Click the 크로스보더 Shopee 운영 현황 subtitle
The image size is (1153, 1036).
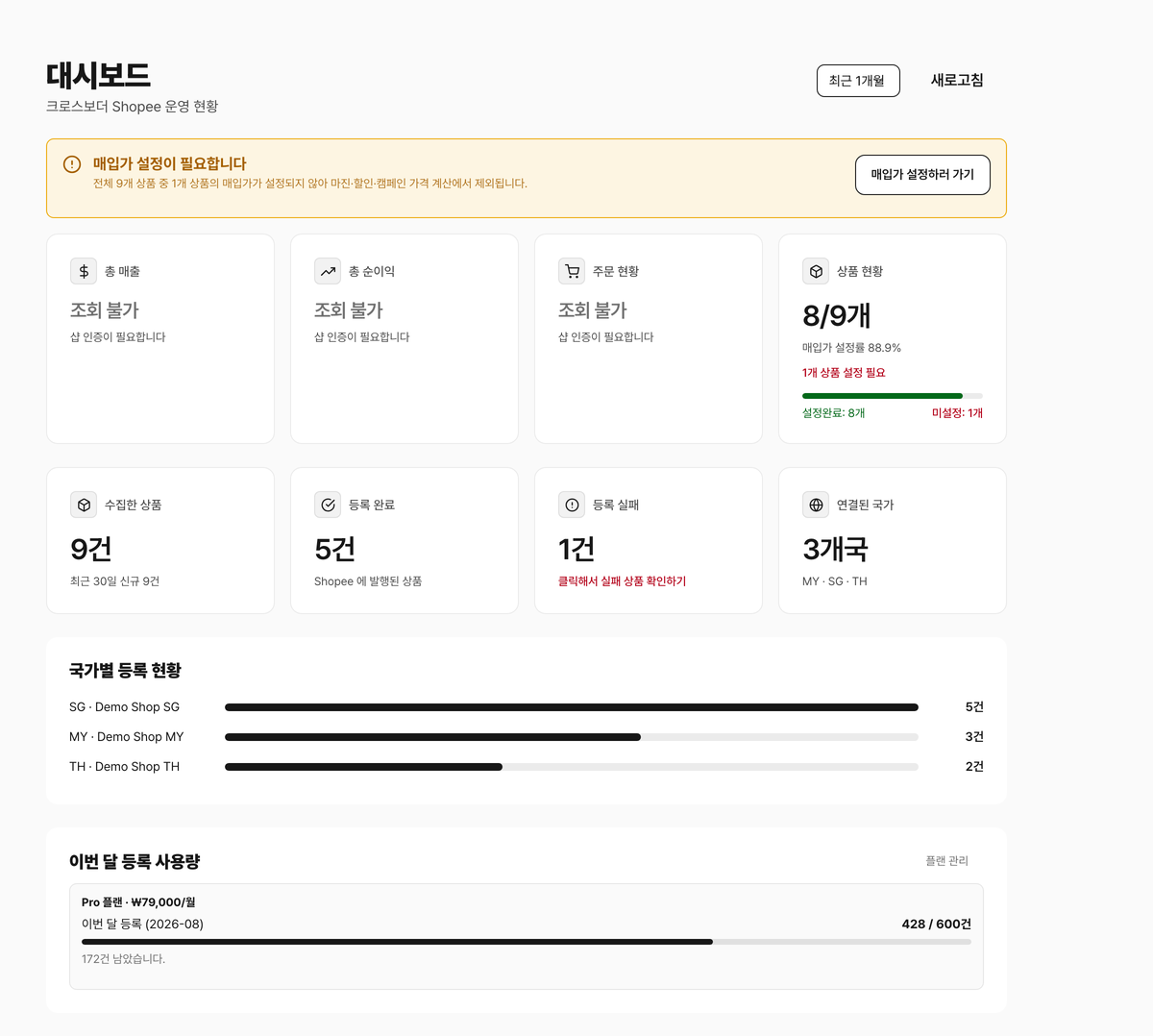point(133,107)
